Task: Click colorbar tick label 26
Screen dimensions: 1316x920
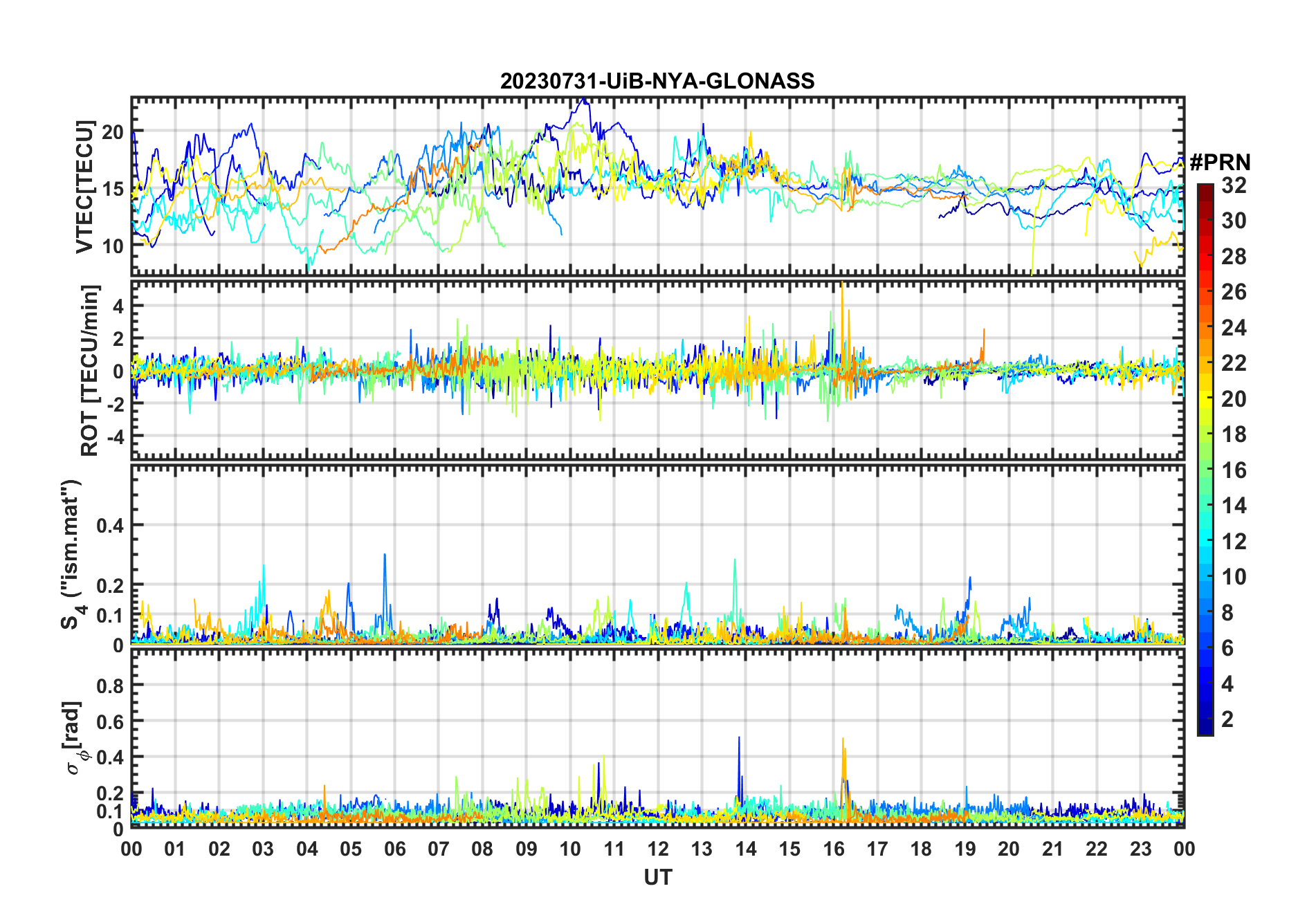Action: 1234,292
